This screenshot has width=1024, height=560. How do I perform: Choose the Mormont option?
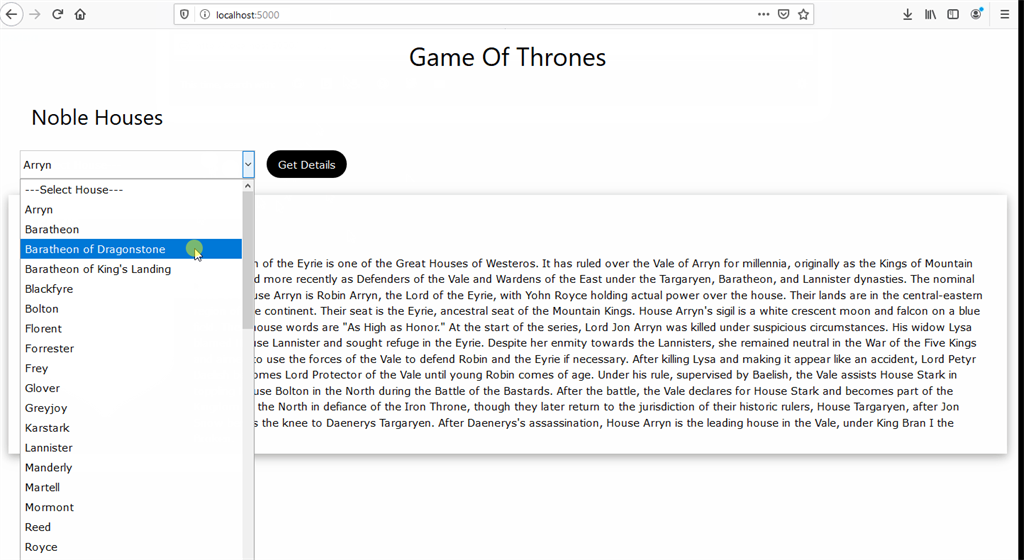click(131, 507)
